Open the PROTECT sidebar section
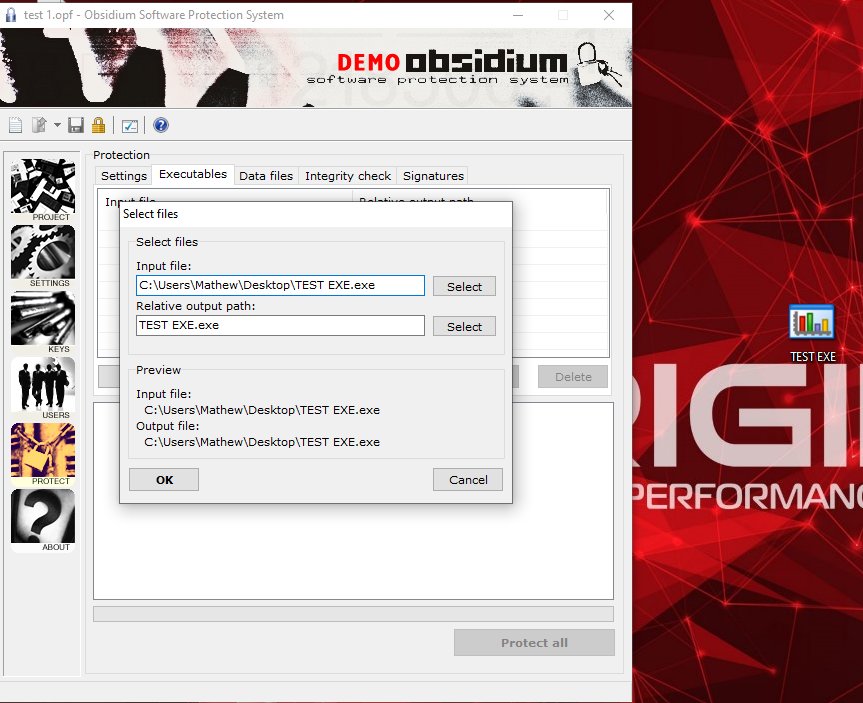Image resolution: width=863 pixels, height=703 pixels. pyautogui.click(x=43, y=454)
